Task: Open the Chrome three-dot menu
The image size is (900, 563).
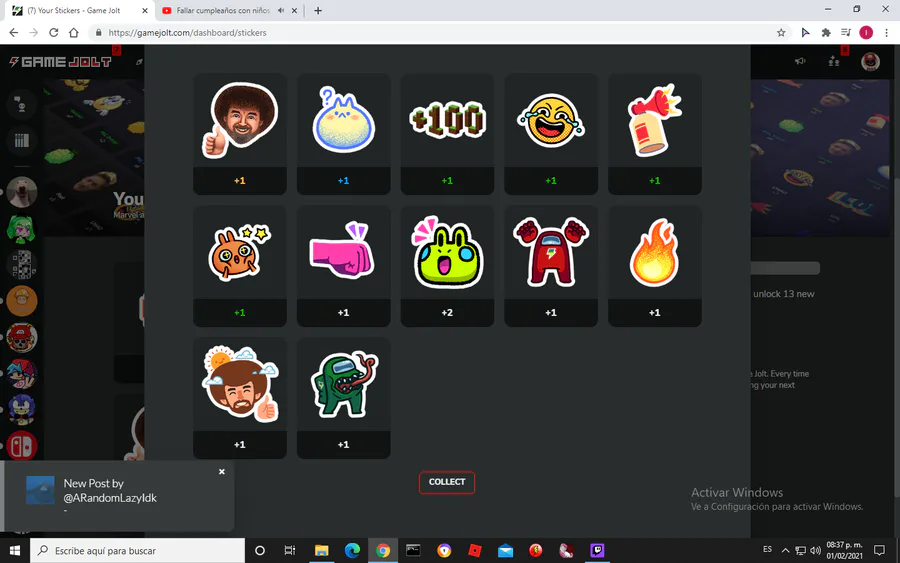Action: 886,33
